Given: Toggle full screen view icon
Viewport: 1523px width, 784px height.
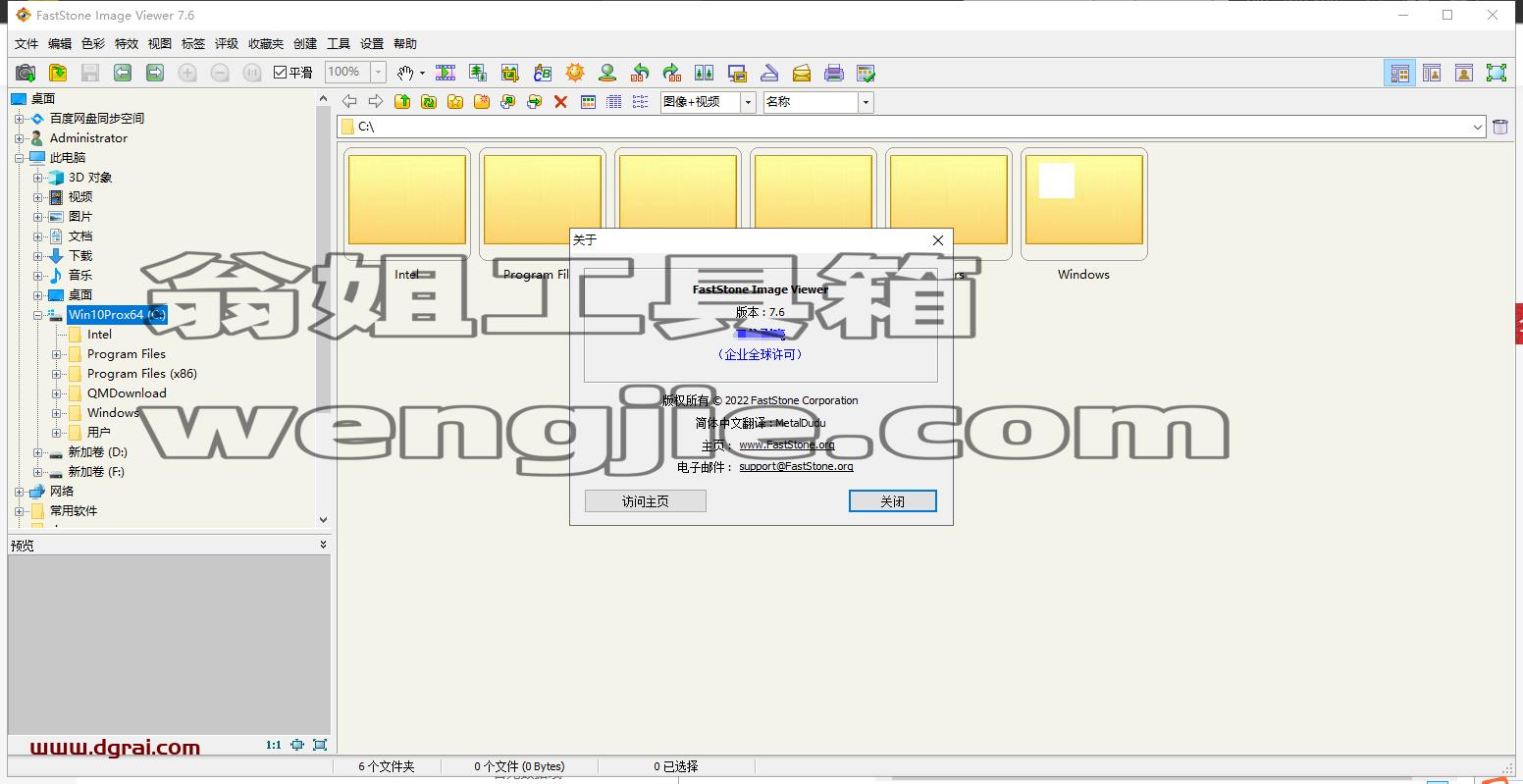Looking at the screenshot, I should [1497, 73].
